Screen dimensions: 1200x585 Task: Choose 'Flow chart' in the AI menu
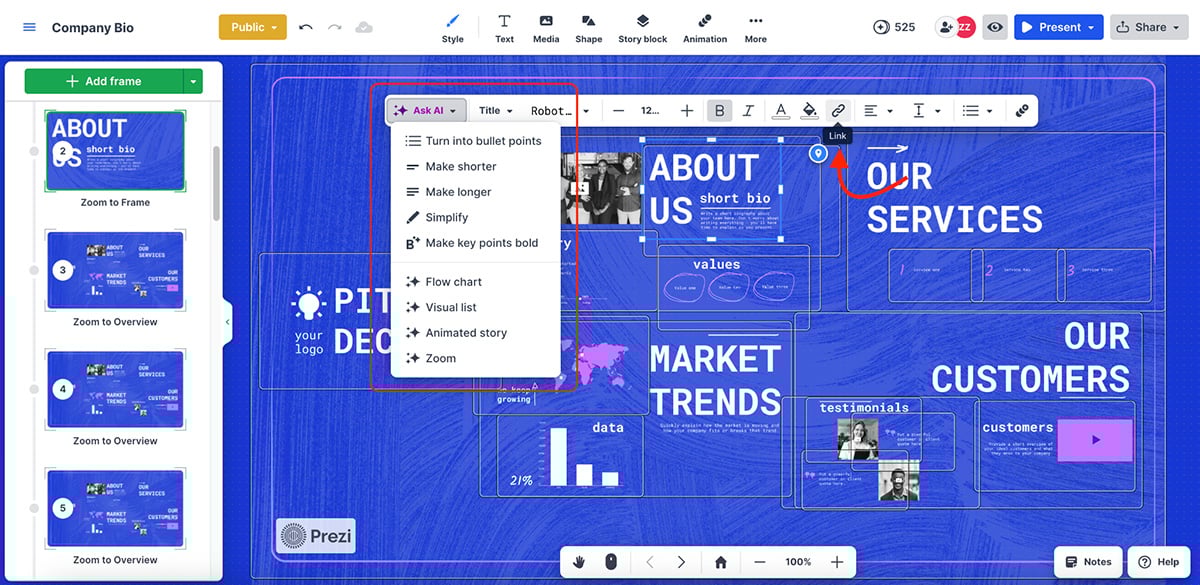click(455, 281)
